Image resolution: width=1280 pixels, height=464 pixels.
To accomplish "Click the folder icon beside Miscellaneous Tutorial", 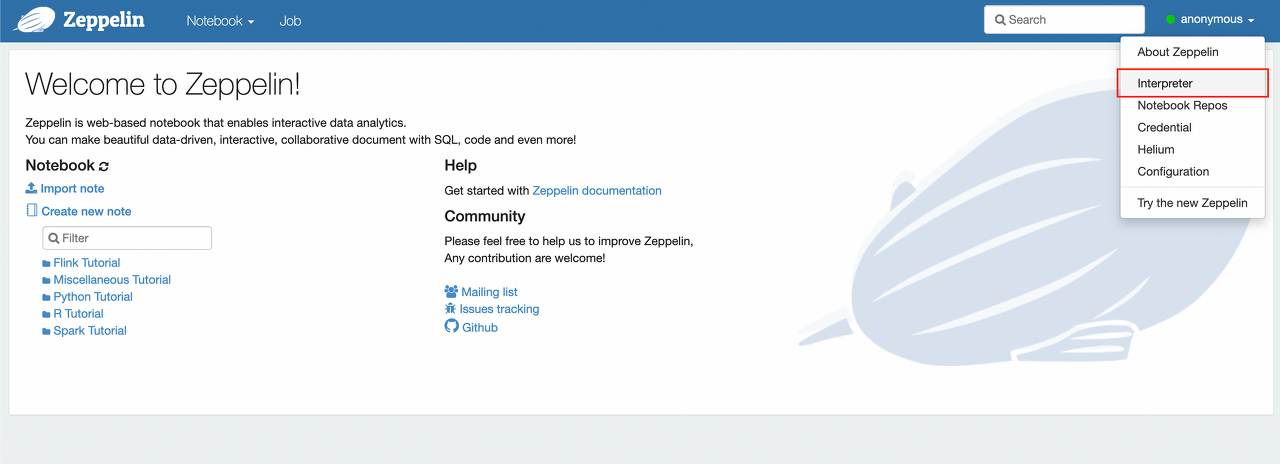I will click(46, 280).
